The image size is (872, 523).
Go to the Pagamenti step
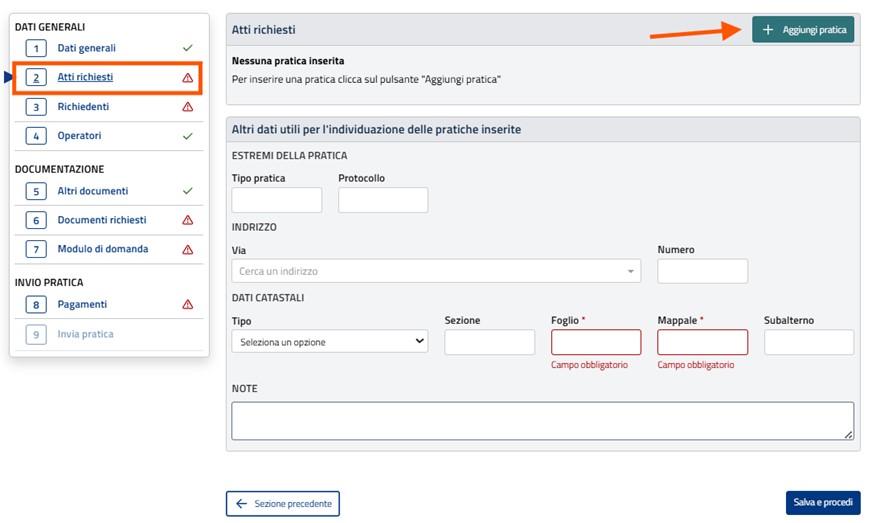[82, 305]
